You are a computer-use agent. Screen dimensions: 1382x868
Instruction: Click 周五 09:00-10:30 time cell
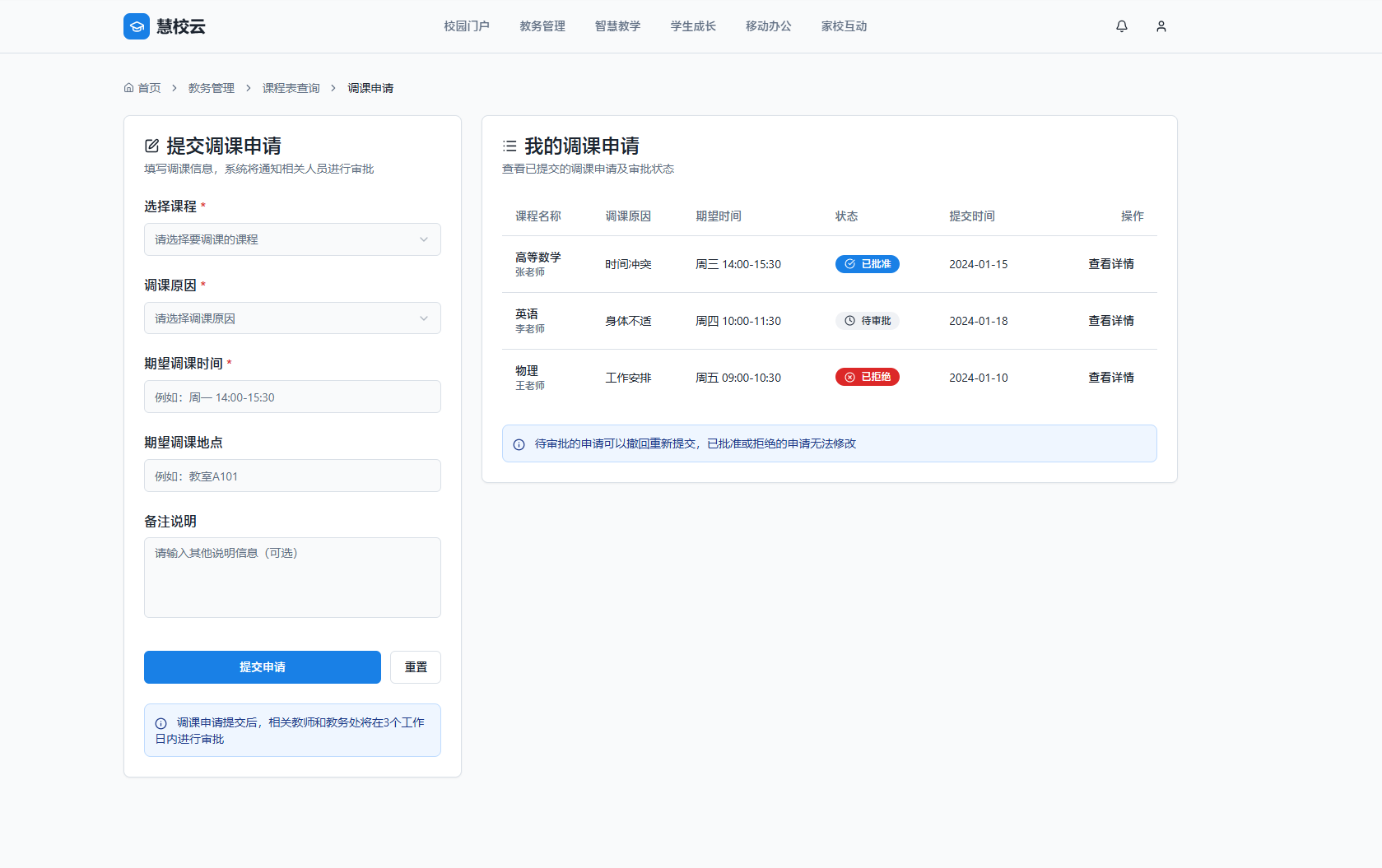pyautogui.click(x=738, y=378)
